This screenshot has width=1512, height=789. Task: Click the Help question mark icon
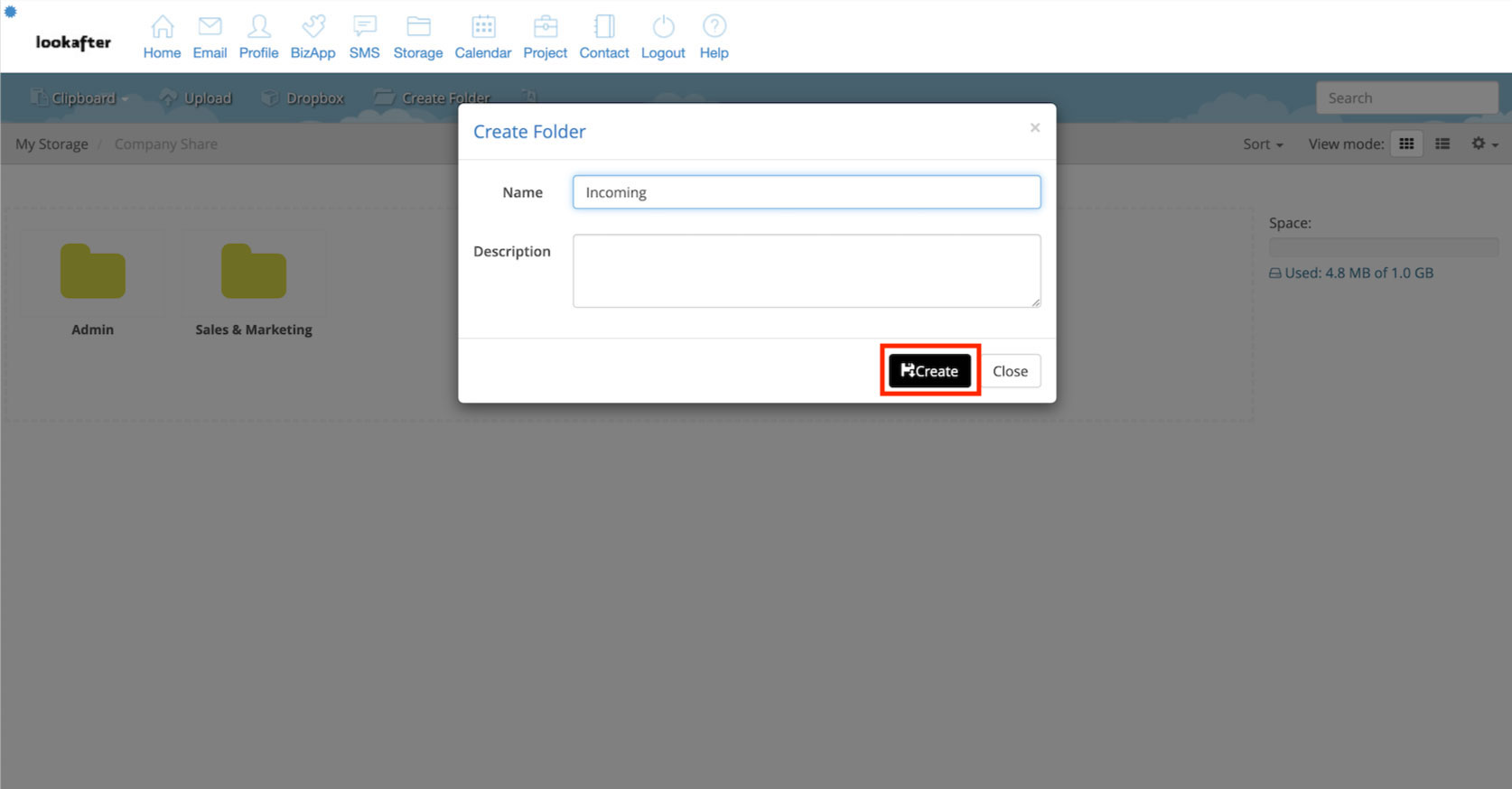coord(714,27)
